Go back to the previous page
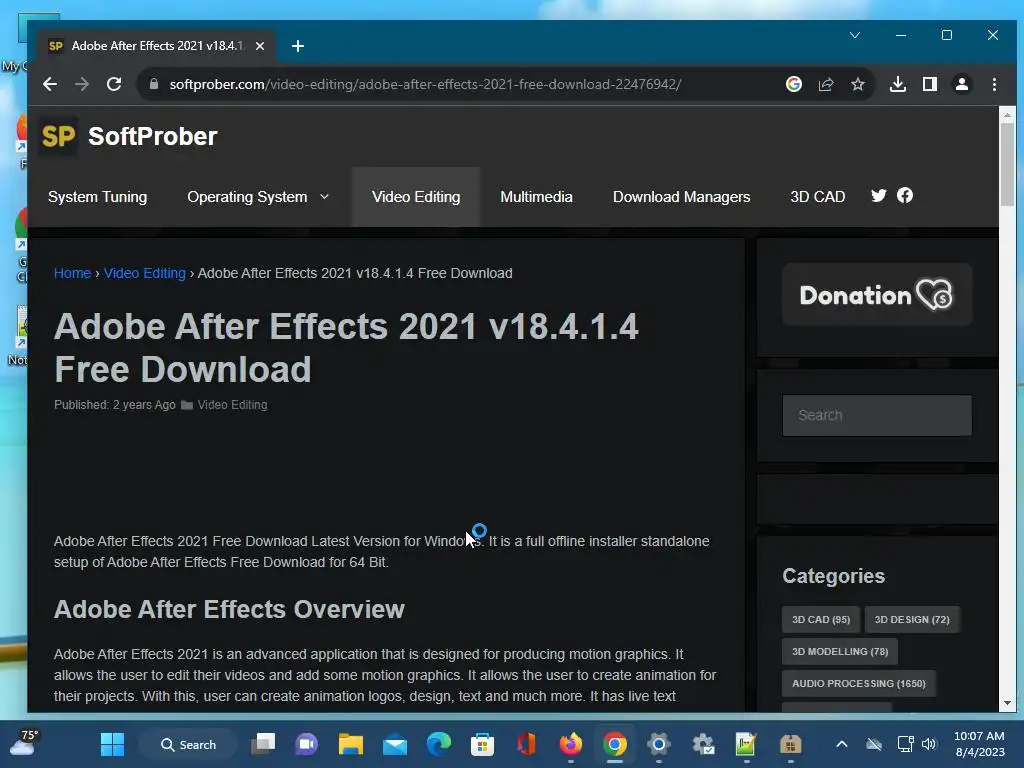 pos(50,84)
